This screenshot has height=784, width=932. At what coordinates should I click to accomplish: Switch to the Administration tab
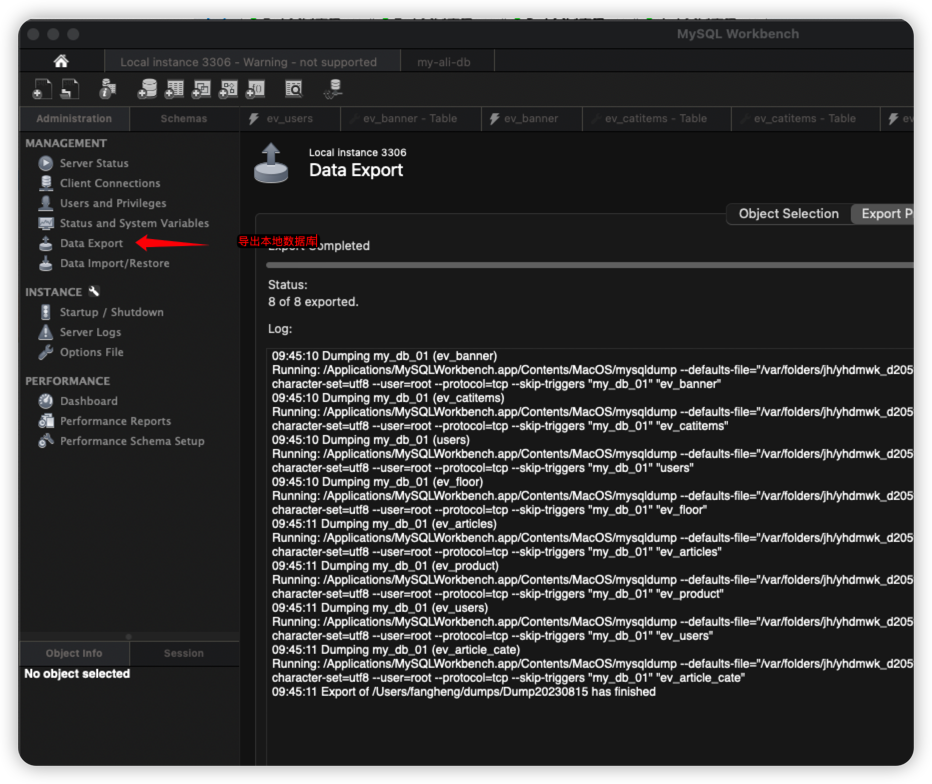click(x=74, y=119)
